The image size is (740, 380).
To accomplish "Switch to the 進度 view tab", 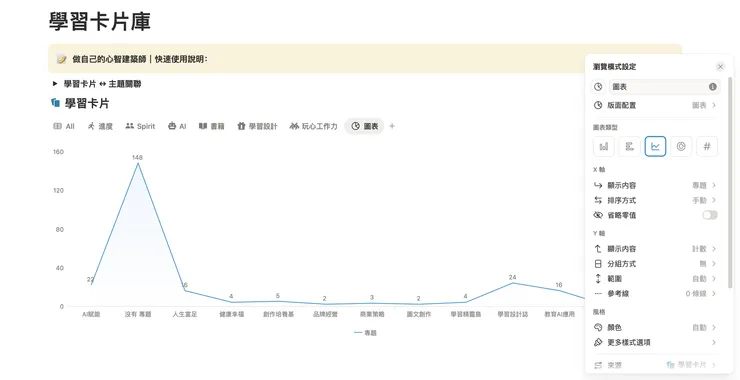I will [100, 127].
